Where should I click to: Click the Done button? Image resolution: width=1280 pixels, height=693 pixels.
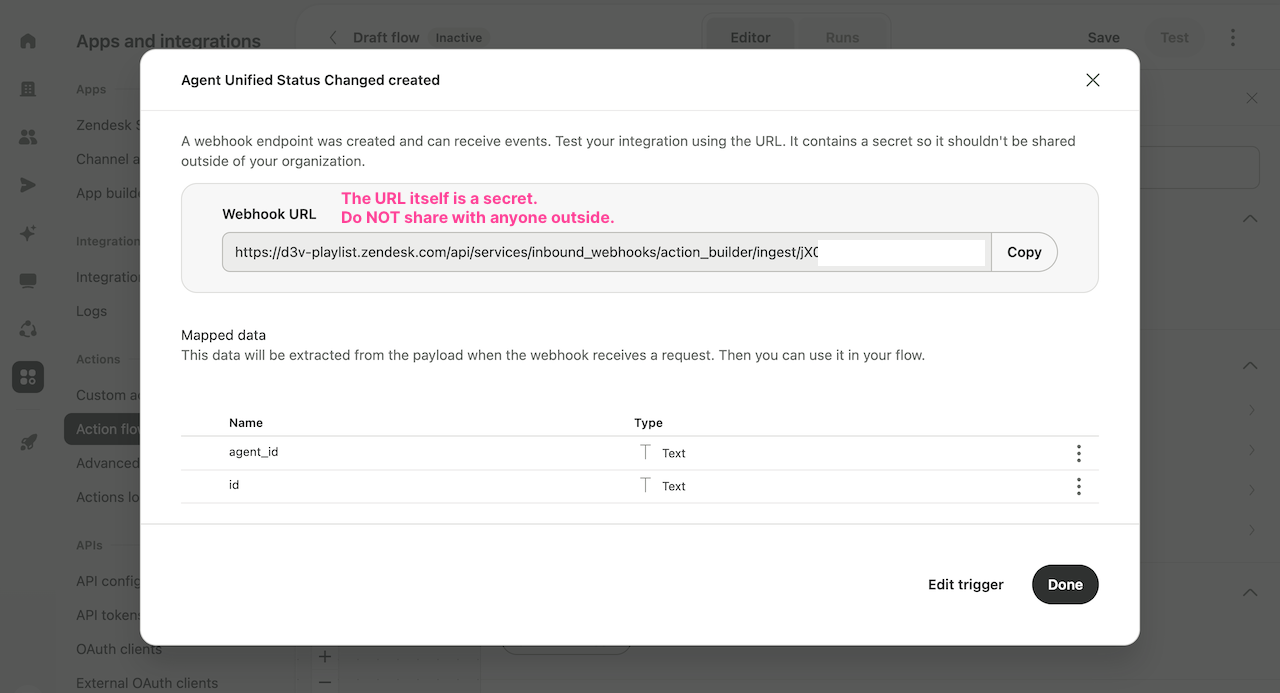tap(1065, 585)
